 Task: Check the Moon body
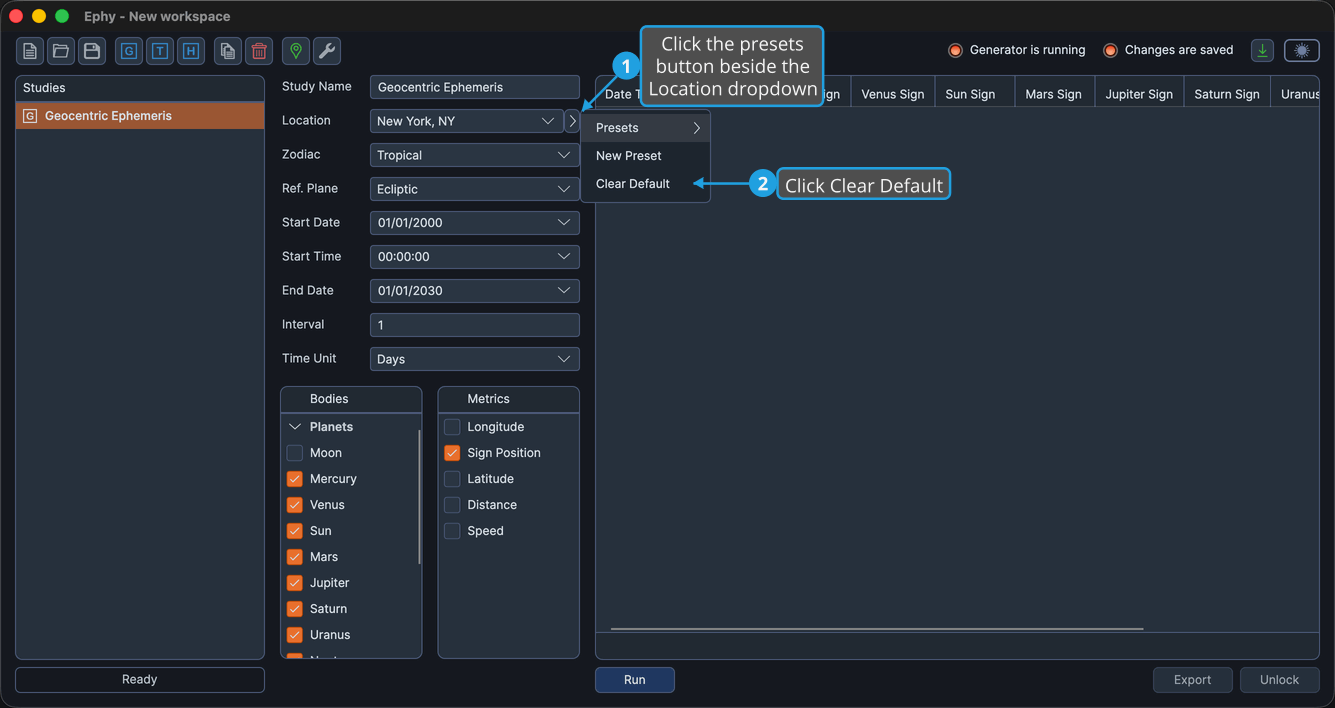click(x=295, y=453)
